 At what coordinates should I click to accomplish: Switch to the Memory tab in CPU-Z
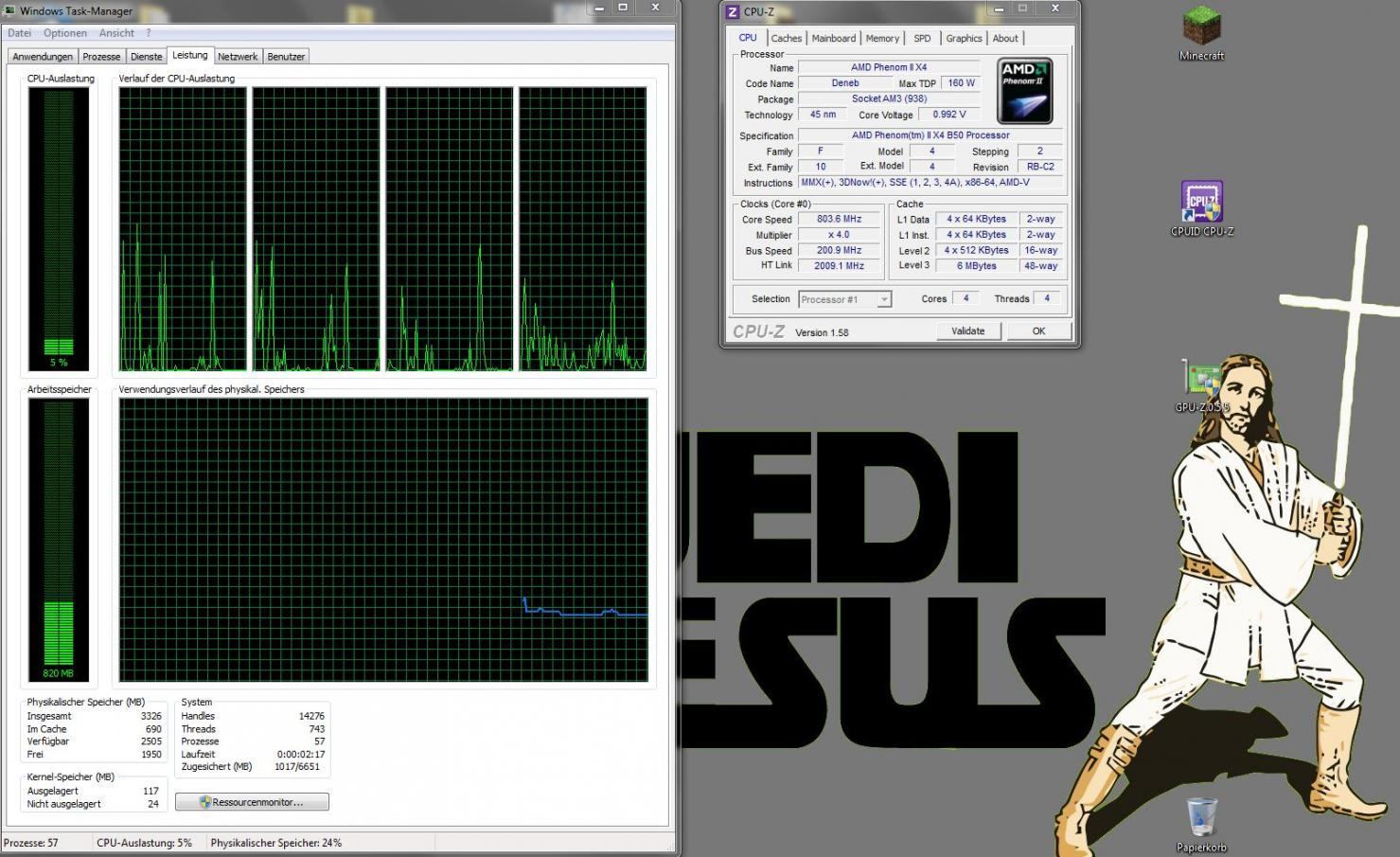tap(882, 39)
